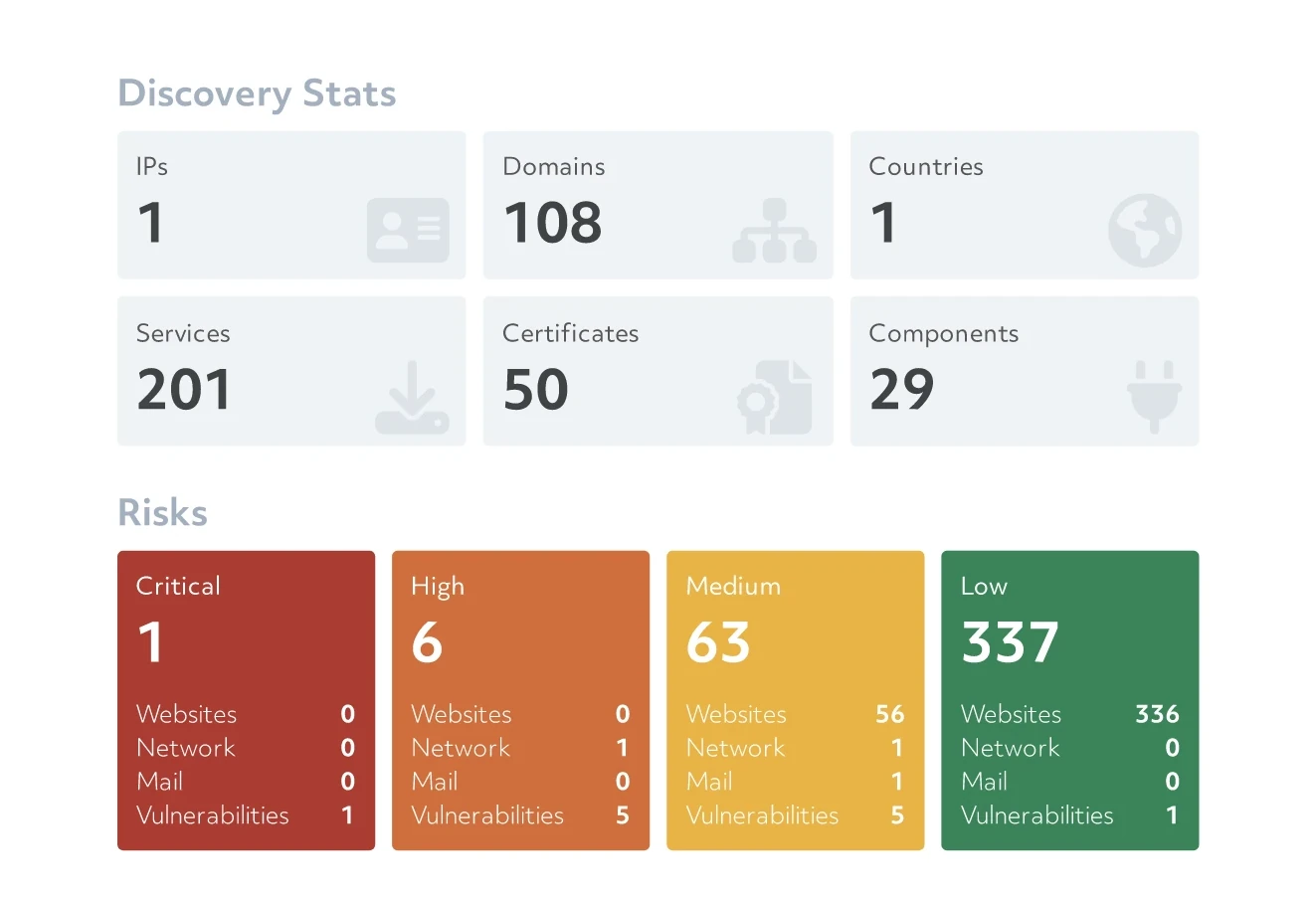
Task: Select the Medium risk total 63
Action: coord(718,642)
